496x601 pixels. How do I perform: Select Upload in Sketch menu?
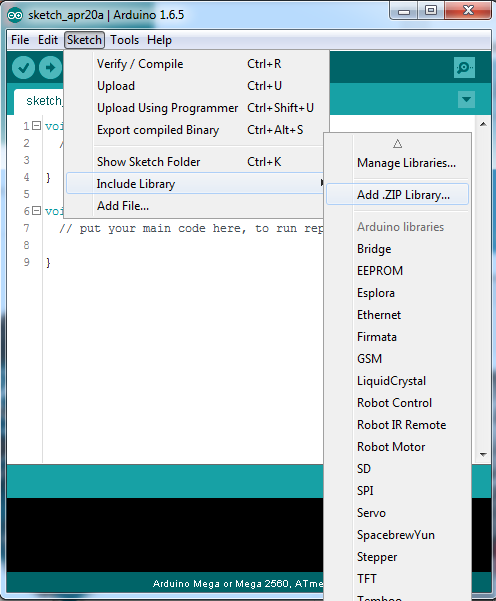click(x=197, y=86)
